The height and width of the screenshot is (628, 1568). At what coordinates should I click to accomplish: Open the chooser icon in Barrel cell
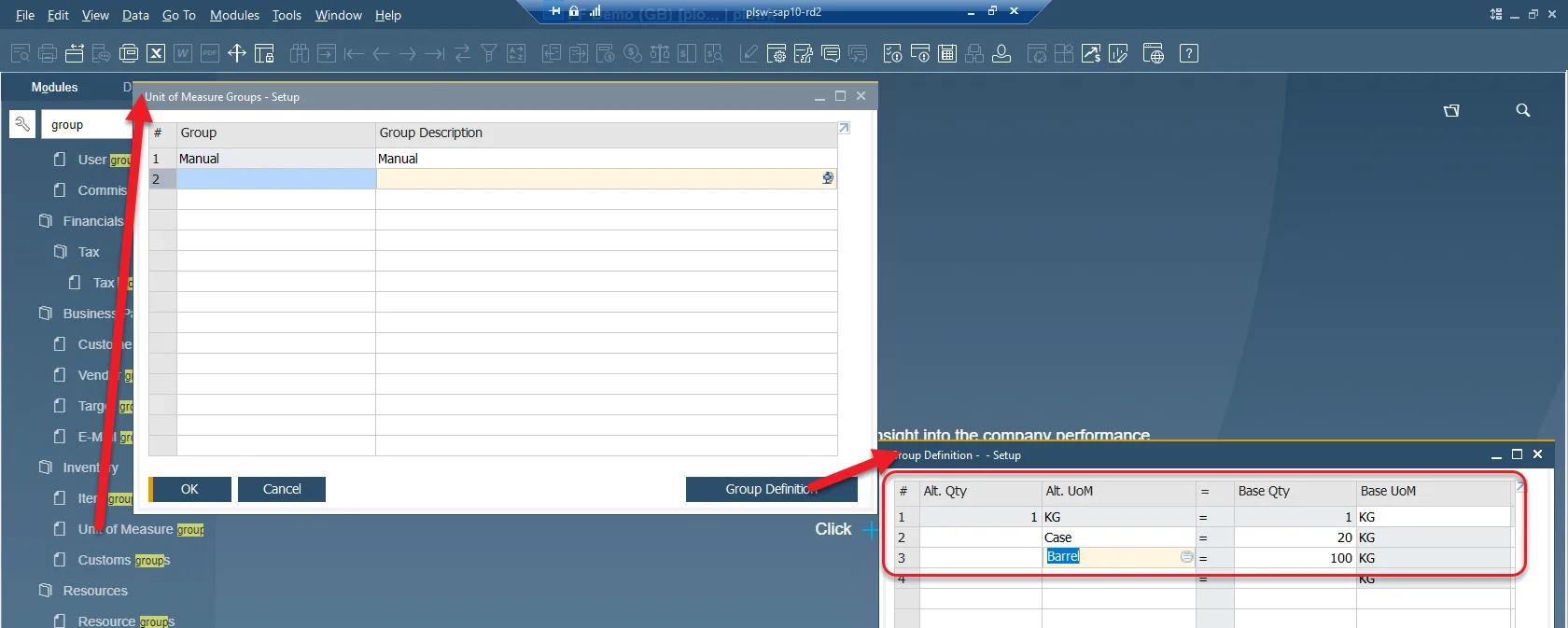(x=1186, y=557)
